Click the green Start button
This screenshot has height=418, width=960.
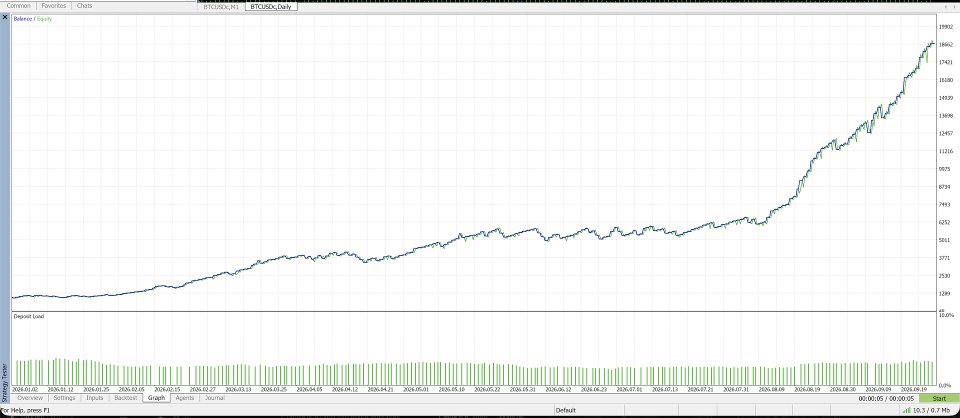pyautogui.click(x=939, y=398)
